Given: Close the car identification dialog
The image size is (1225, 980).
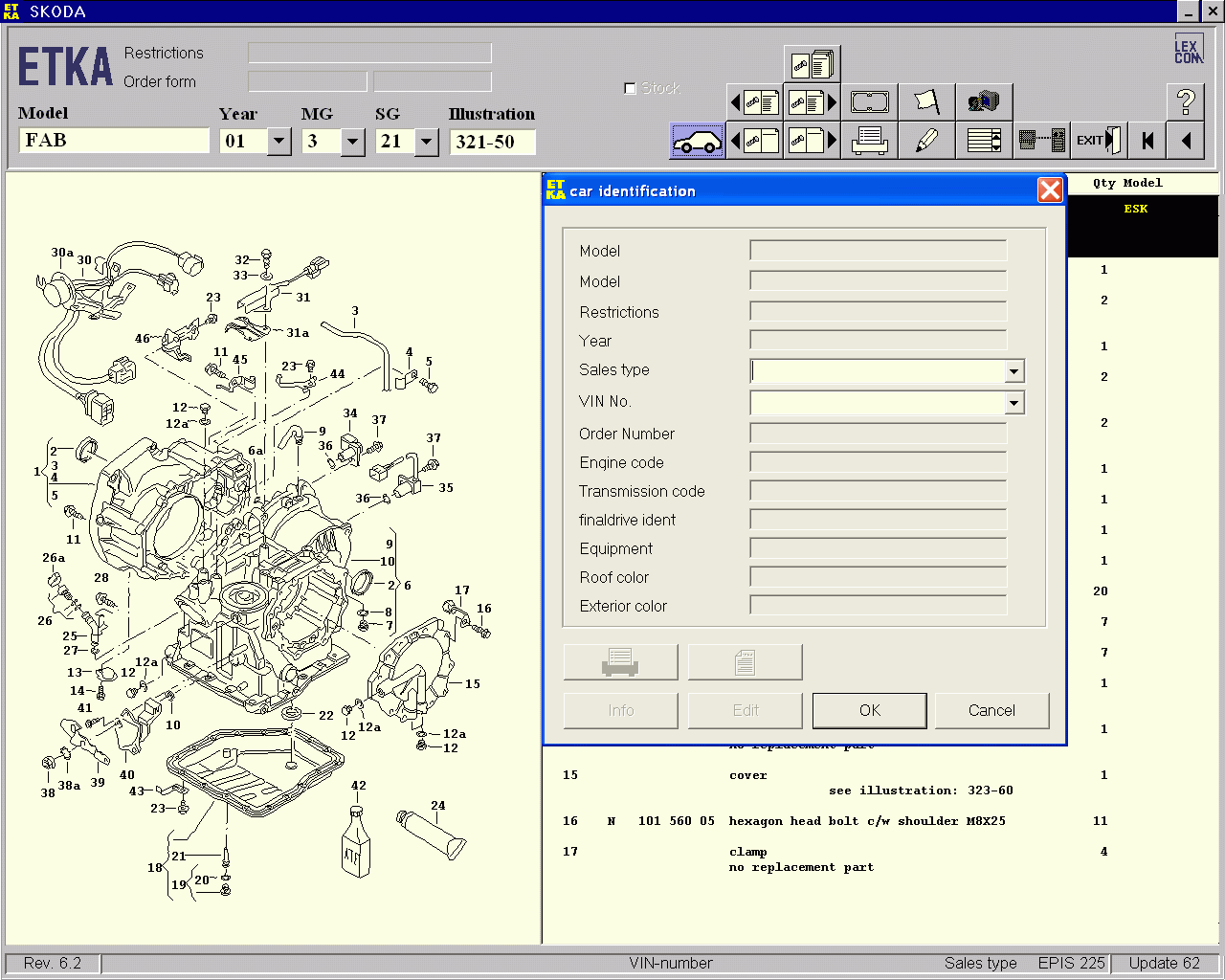Looking at the screenshot, I should click(x=1050, y=190).
